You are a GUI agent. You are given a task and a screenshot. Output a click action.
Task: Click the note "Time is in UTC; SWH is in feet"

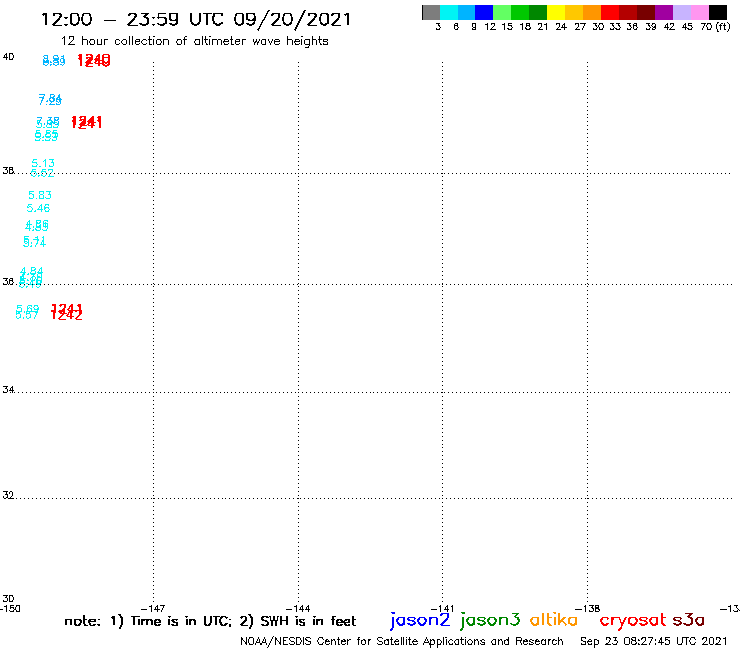coord(210,621)
